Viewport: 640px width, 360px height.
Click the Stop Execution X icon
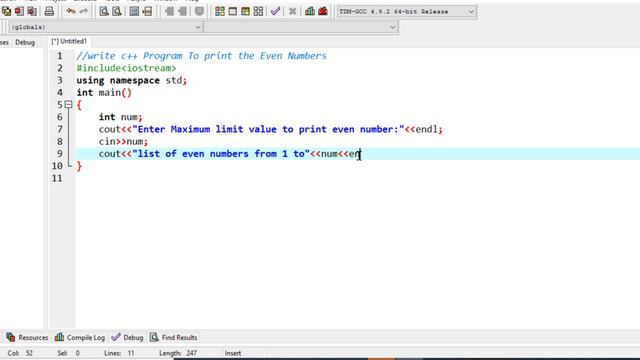pos(292,11)
